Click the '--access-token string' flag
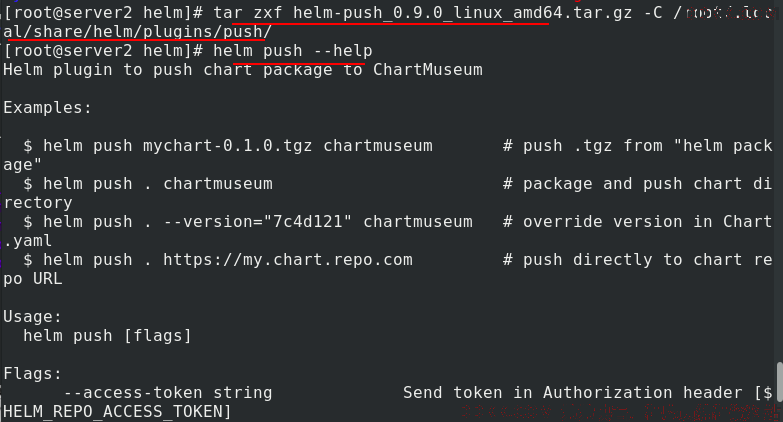The width and height of the screenshot is (783, 422). tap(168, 393)
